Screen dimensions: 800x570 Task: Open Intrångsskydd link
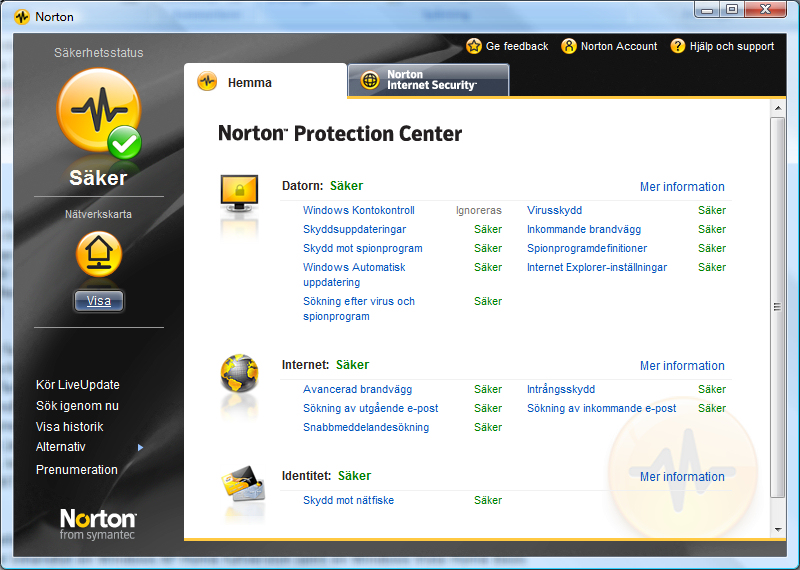point(561,389)
